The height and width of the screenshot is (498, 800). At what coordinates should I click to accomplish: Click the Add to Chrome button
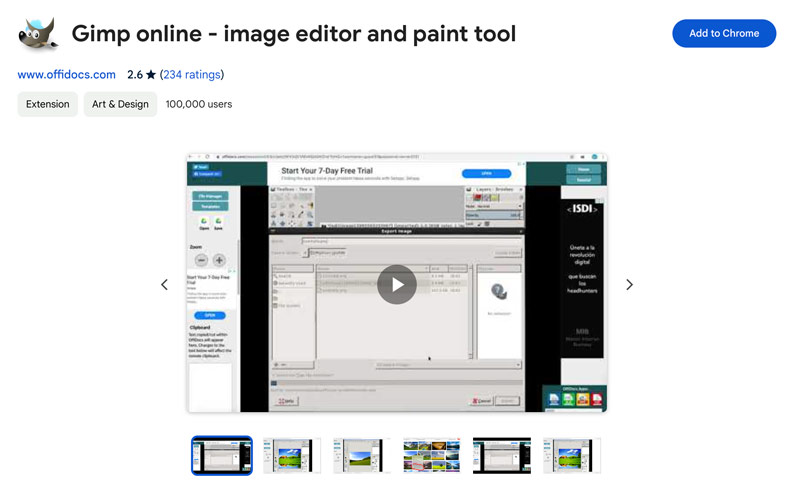pos(724,34)
